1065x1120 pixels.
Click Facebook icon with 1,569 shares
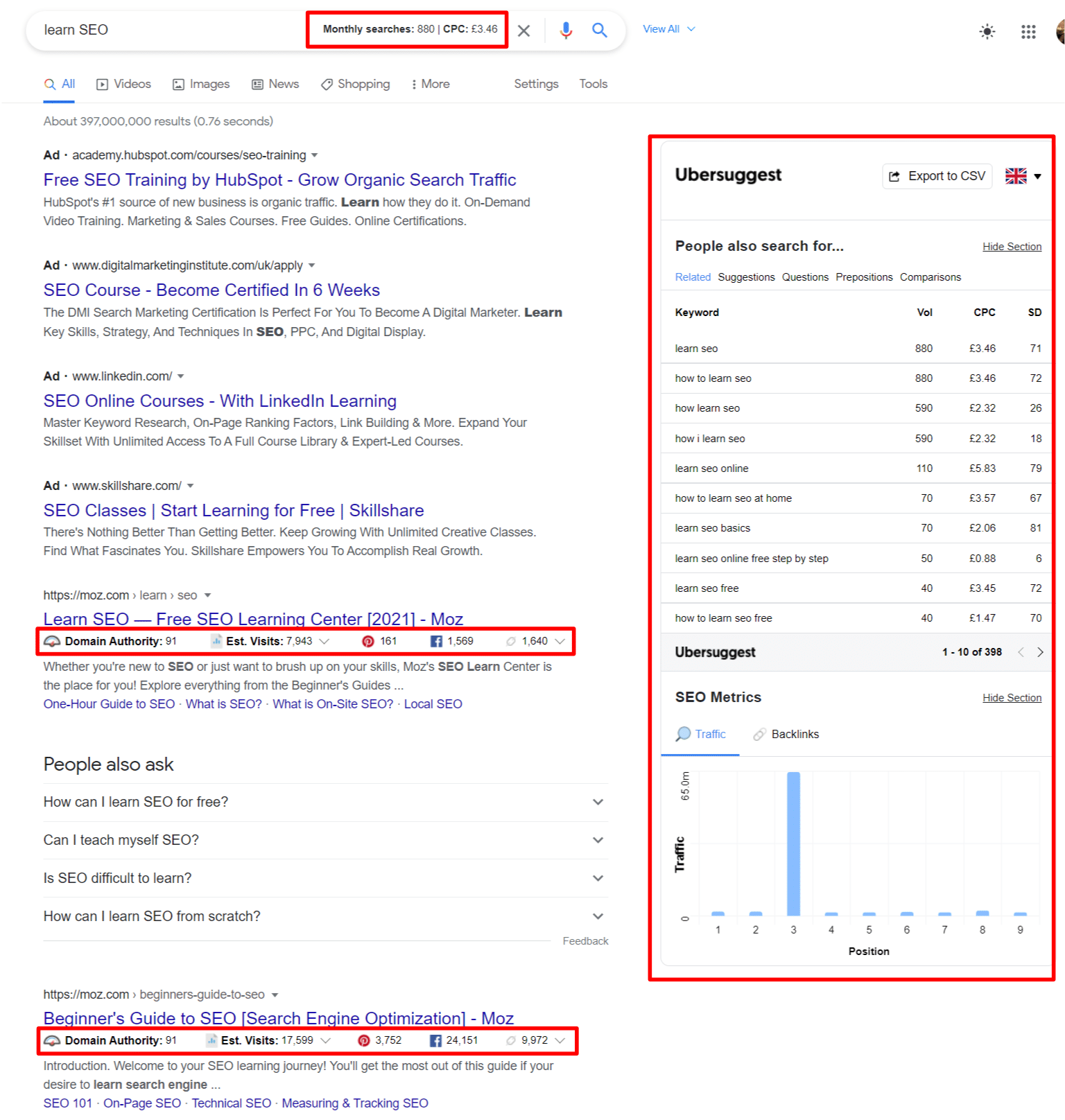[436, 642]
